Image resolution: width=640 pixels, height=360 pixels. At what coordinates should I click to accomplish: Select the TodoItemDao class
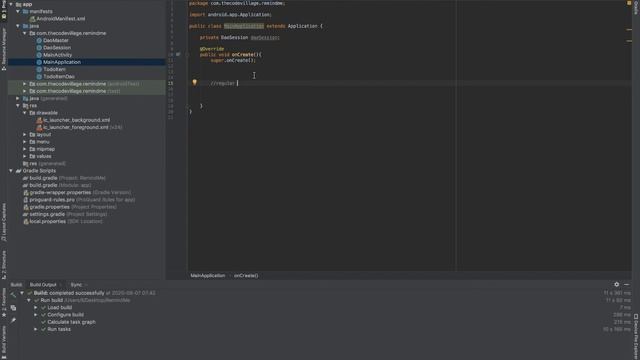coord(59,76)
